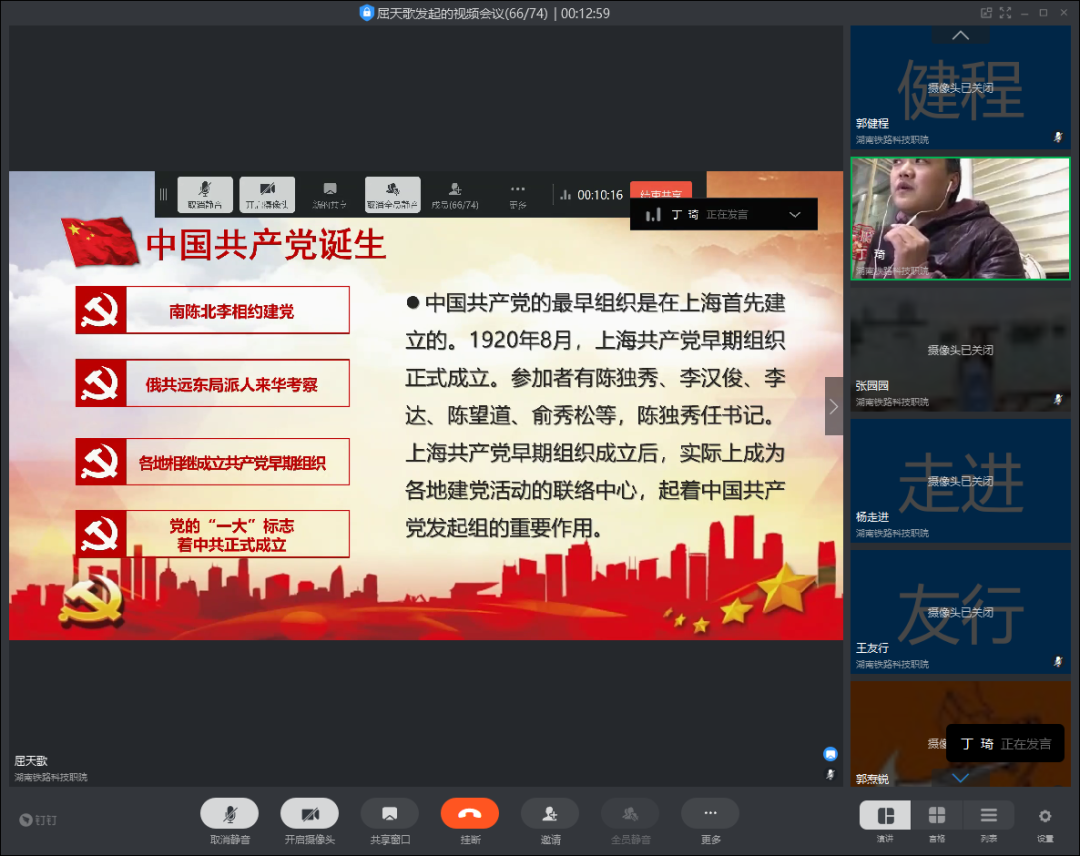Click the slide title 中国共产党诞生
Viewport: 1080px width, 856px height.
tap(266, 244)
